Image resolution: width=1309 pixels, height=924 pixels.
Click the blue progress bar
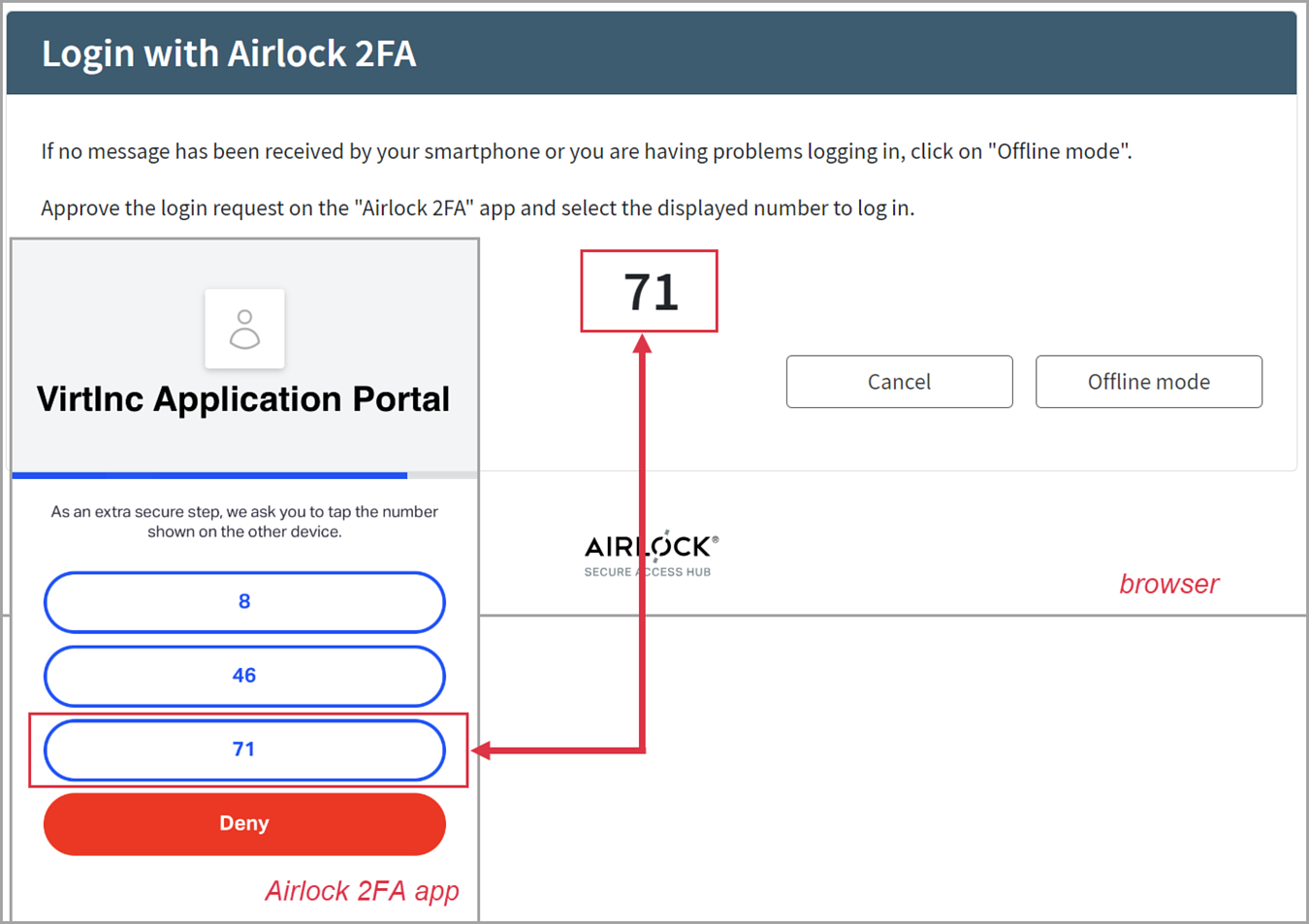209,475
